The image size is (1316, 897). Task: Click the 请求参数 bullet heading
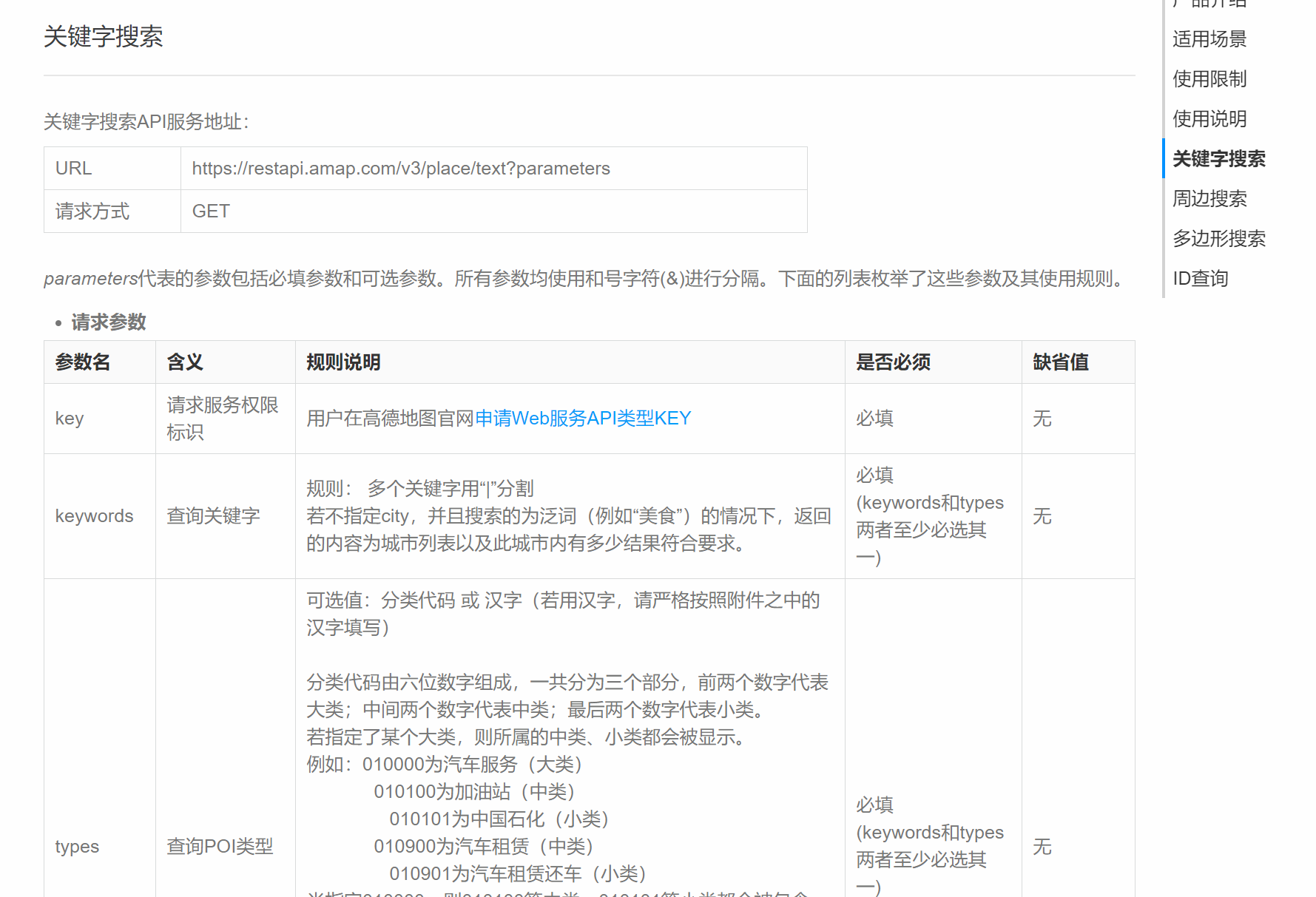tap(109, 322)
